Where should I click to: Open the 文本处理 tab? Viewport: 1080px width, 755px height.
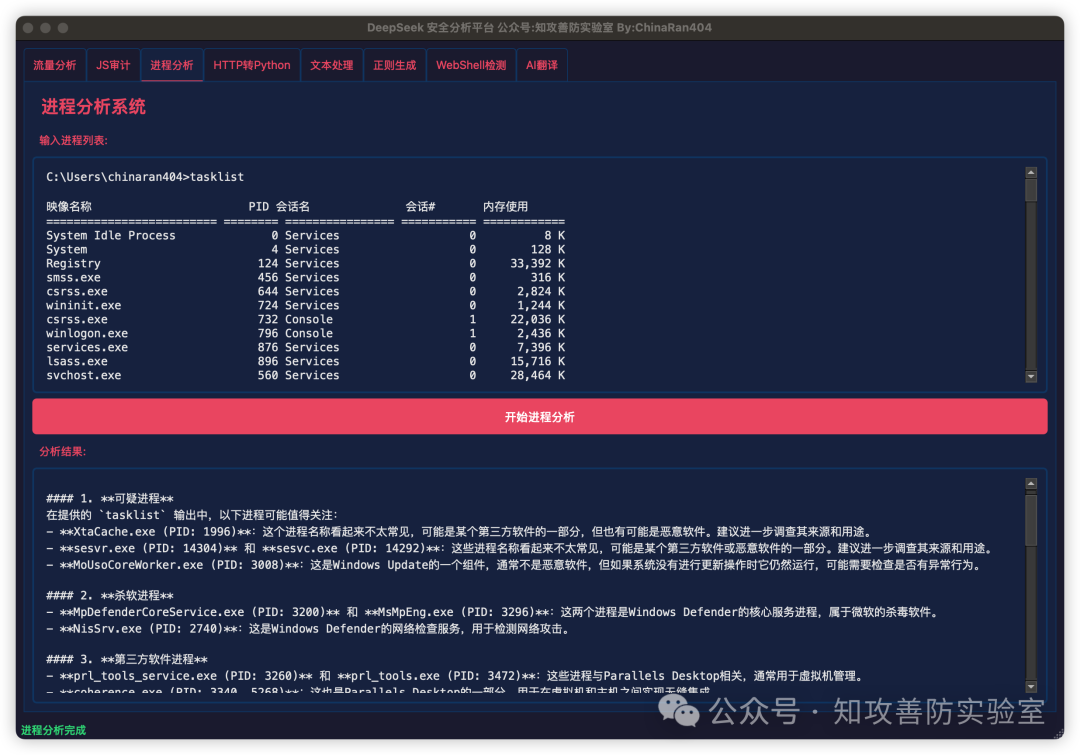coord(331,65)
